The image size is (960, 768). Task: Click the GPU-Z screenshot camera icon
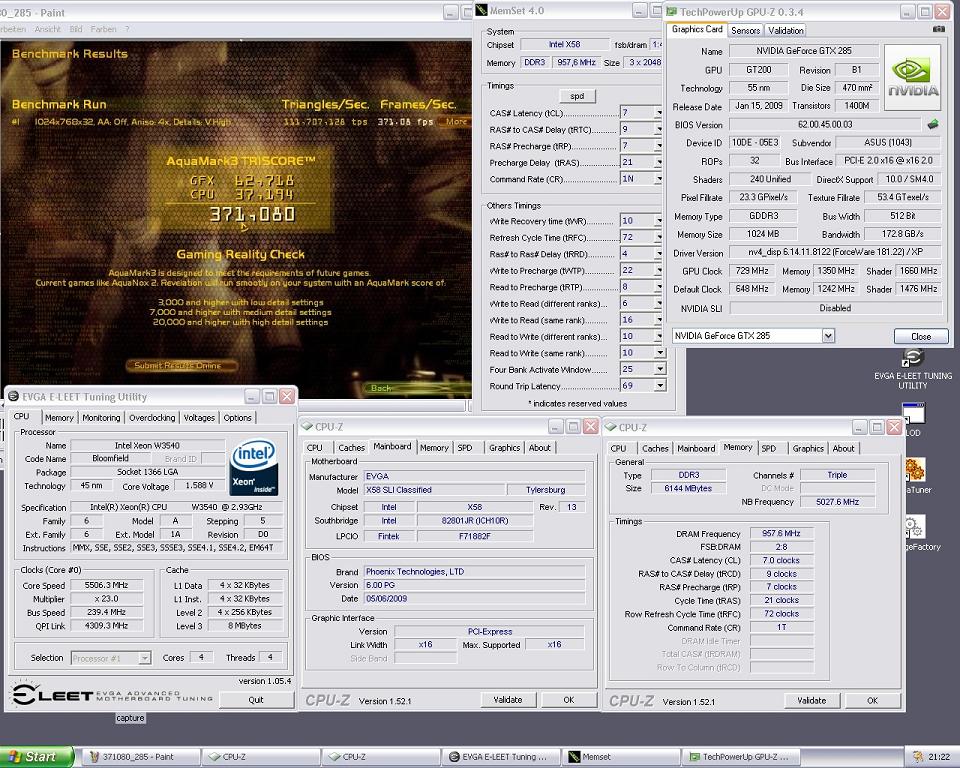pos(939,29)
